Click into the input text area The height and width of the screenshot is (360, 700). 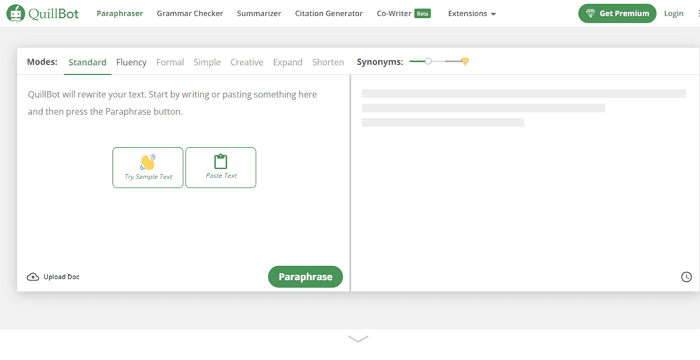click(x=183, y=170)
